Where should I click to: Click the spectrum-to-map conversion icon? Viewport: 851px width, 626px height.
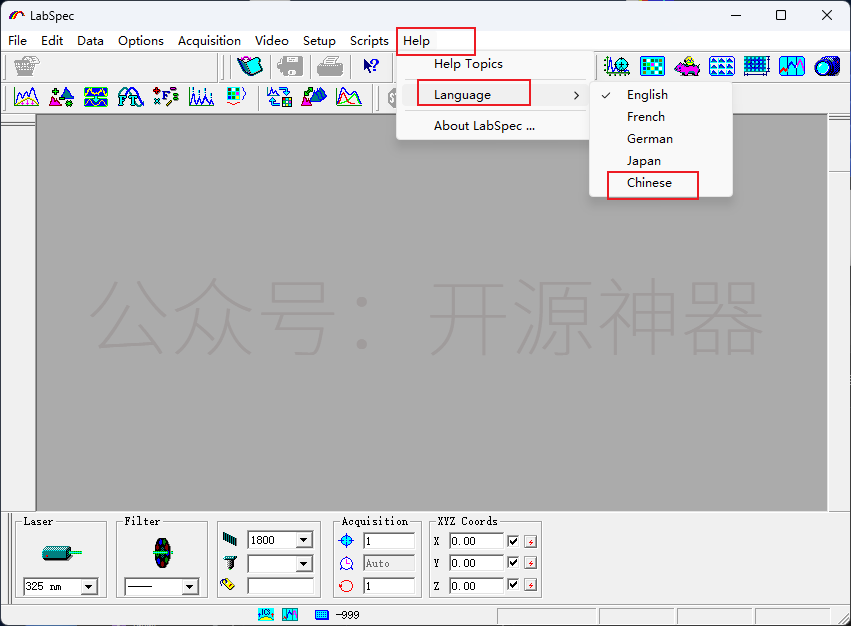(279, 97)
